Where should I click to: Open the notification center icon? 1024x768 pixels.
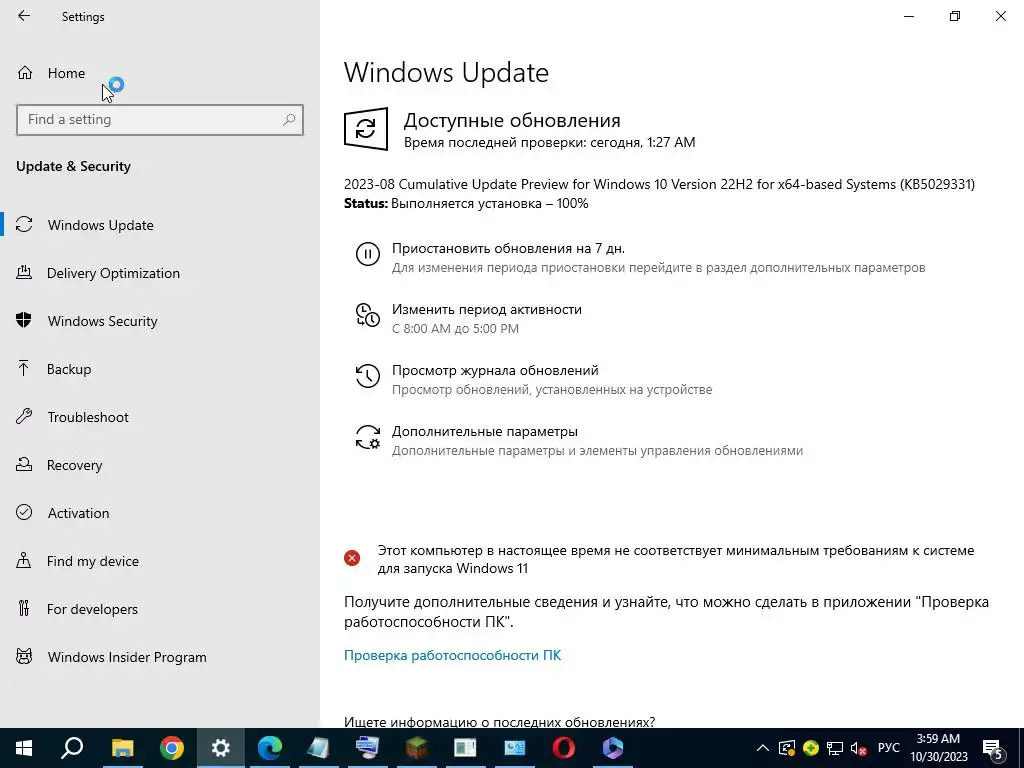click(x=993, y=748)
